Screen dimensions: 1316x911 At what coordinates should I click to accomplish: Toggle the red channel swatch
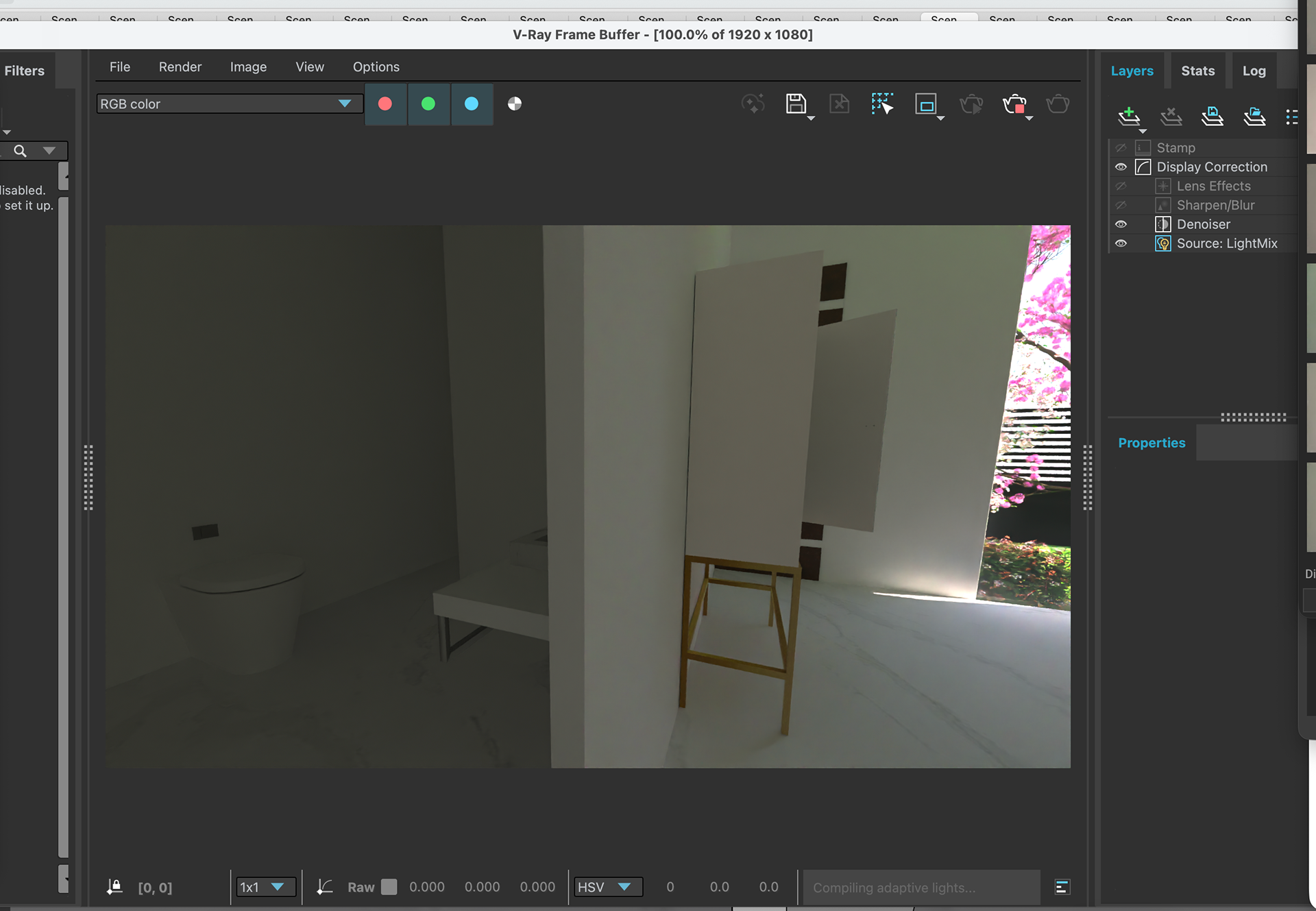point(385,104)
